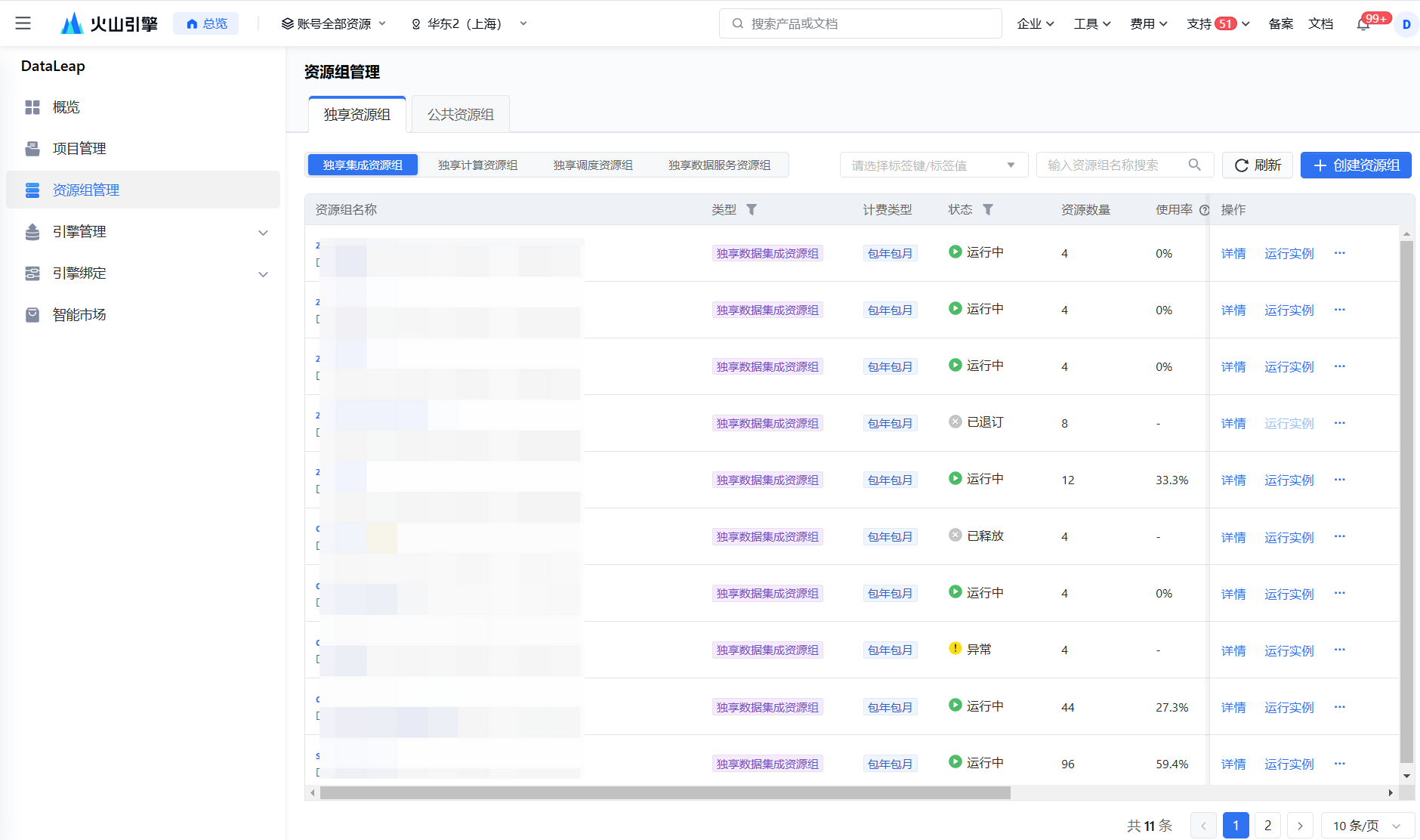
Task: Click the table's scroll-right arrow
Action: (x=1391, y=792)
